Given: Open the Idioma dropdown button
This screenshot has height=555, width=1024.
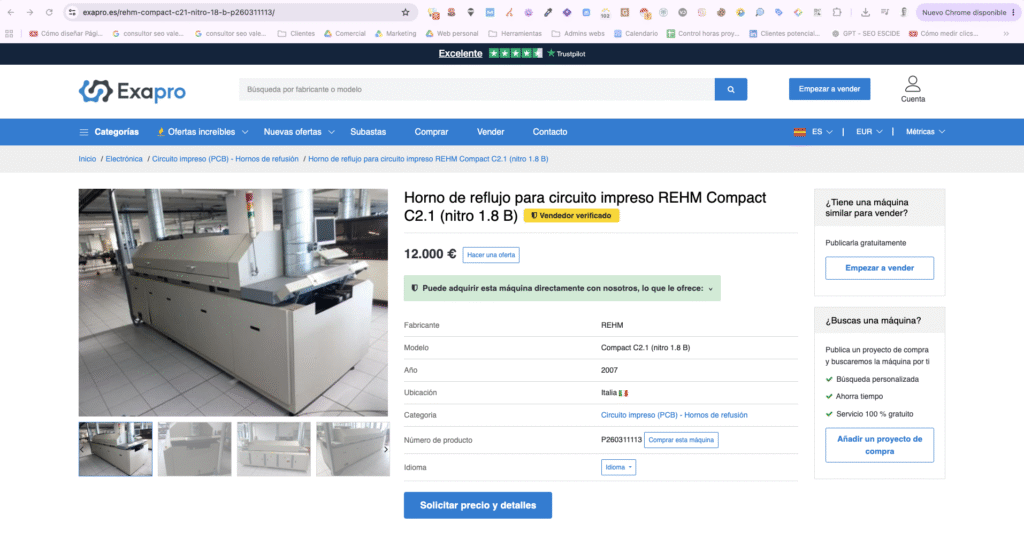Looking at the screenshot, I should click(x=618, y=468).
